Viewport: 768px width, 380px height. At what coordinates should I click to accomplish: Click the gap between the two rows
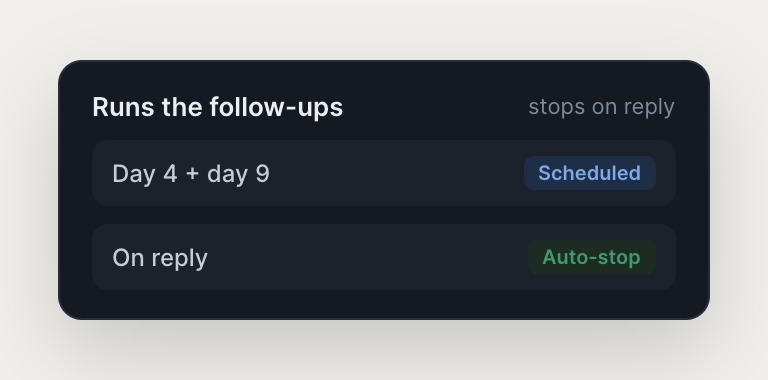(384, 215)
